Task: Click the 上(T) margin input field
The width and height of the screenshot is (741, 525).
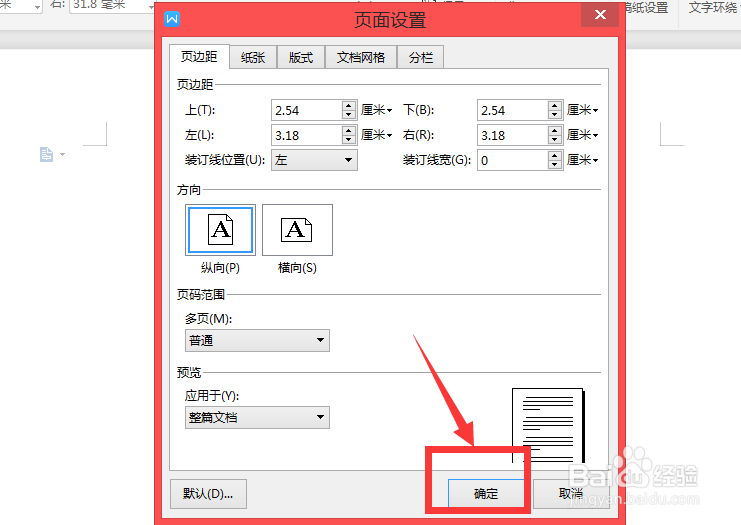Action: (306, 110)
